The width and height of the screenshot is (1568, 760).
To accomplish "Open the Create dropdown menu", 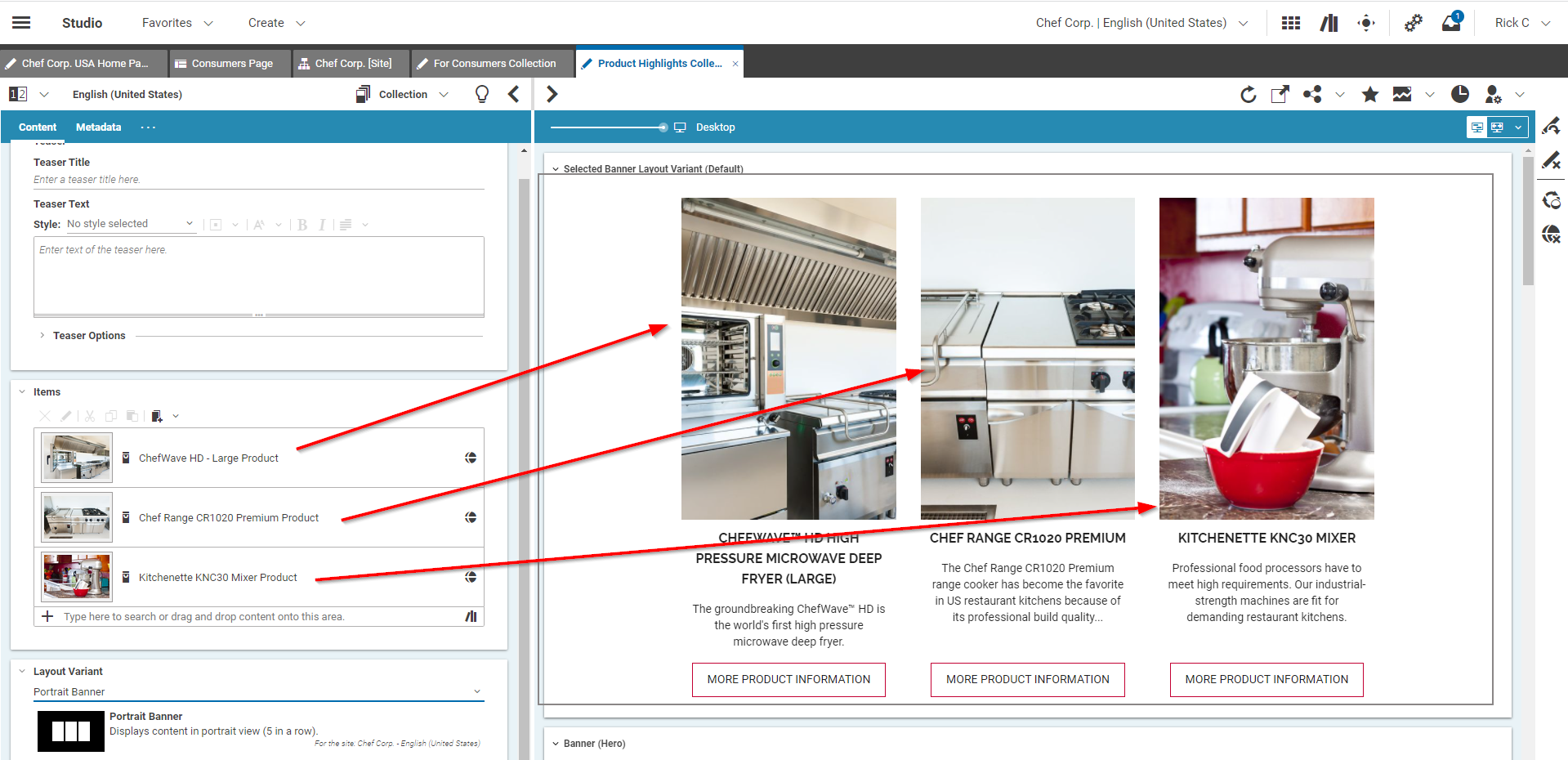I will (277, 23).
